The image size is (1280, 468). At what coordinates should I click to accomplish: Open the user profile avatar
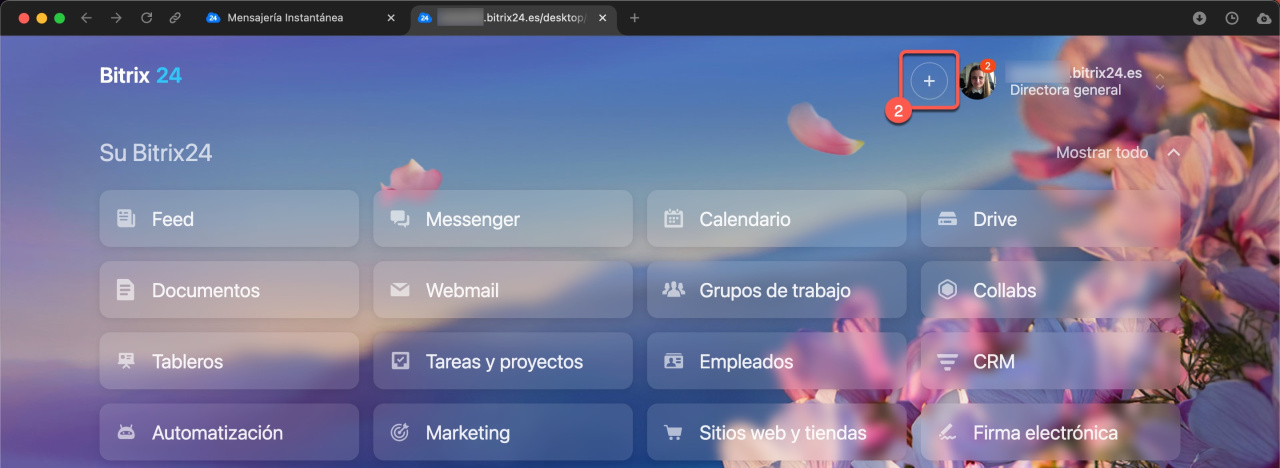click(x=977, y=81)
